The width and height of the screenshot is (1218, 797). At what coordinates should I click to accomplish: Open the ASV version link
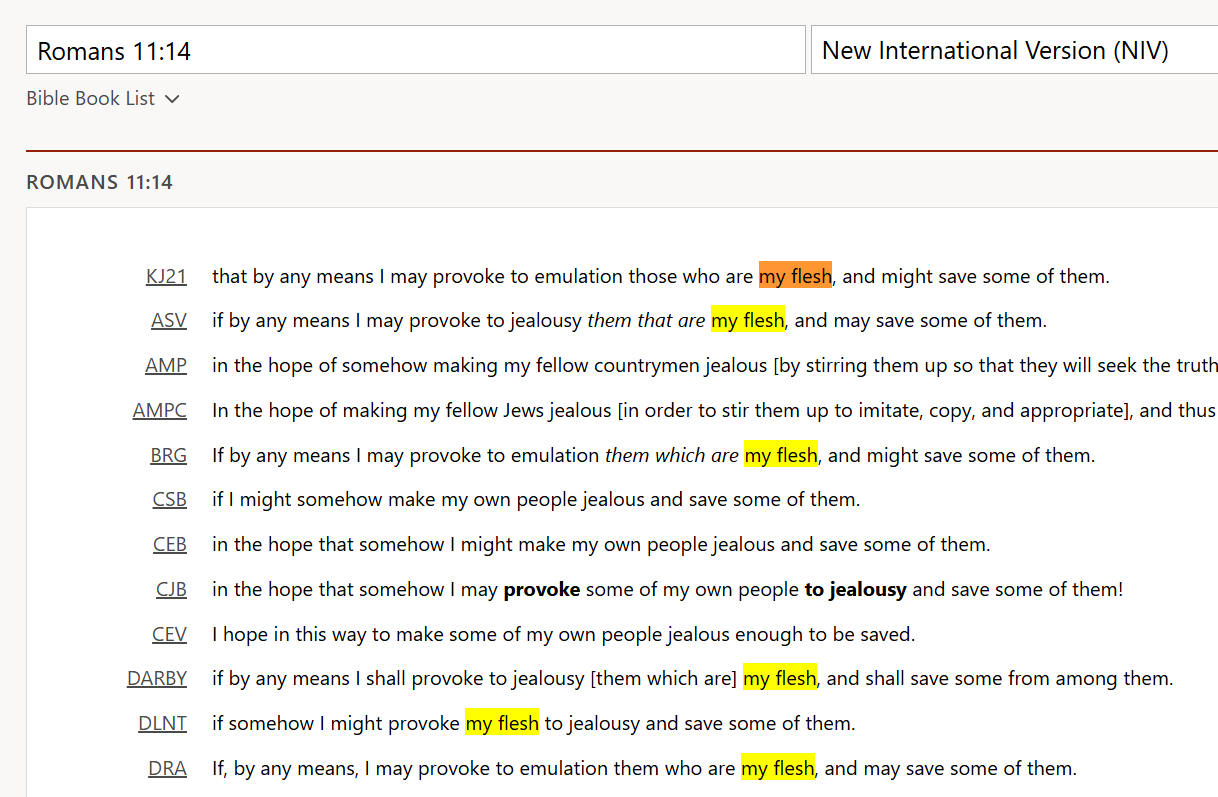point(169,321)
